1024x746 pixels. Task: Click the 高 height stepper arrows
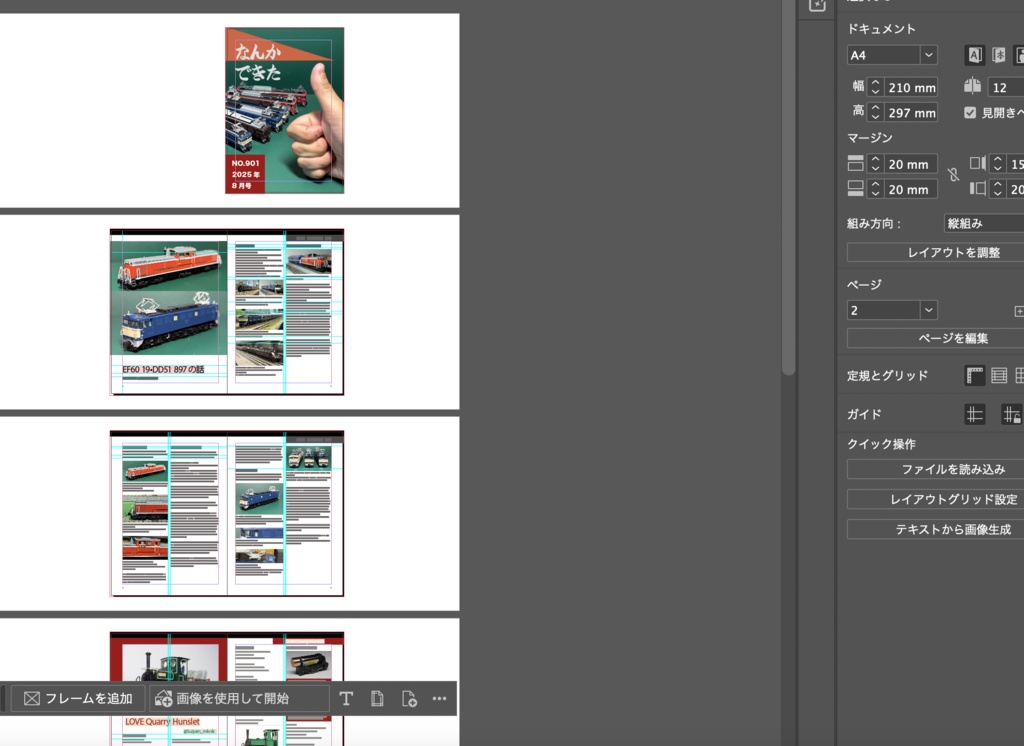coord(876,112)
